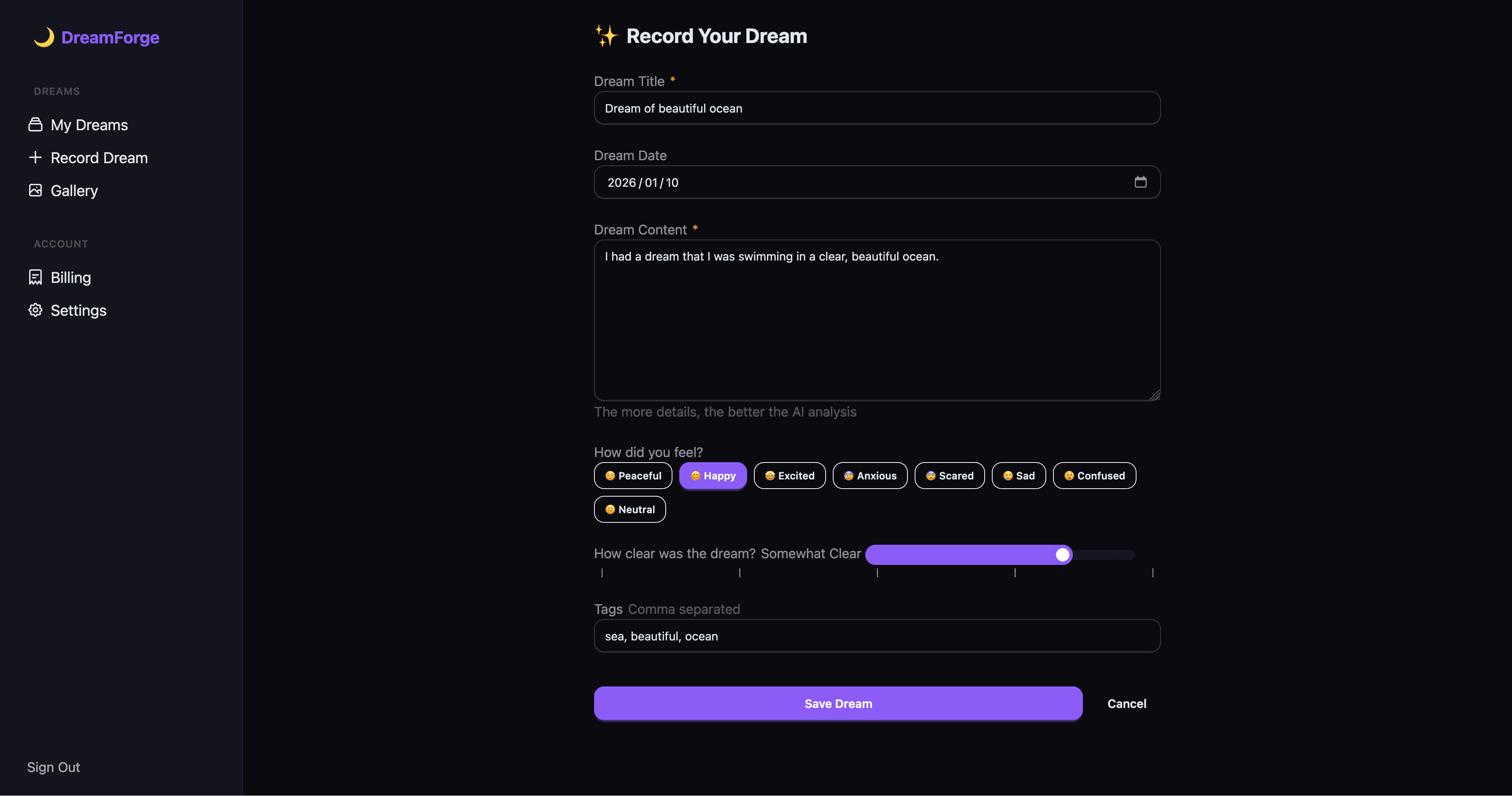Viewport: 1512px width, 796px height.
Task: Enable the Anxious mood option
Action: tap(870, 476)
